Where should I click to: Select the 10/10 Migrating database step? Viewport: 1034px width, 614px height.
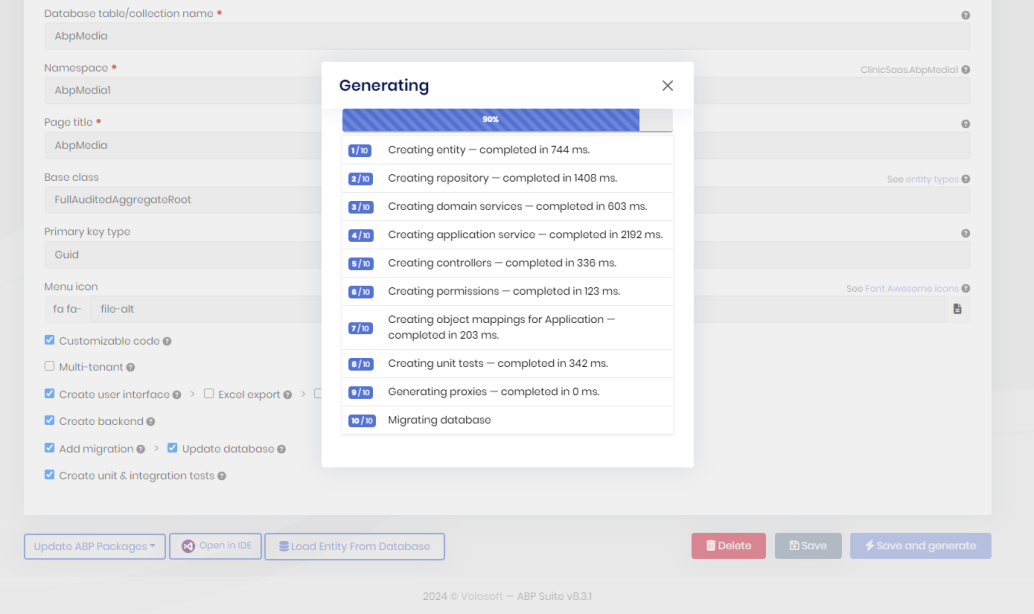tap(507, 420)
